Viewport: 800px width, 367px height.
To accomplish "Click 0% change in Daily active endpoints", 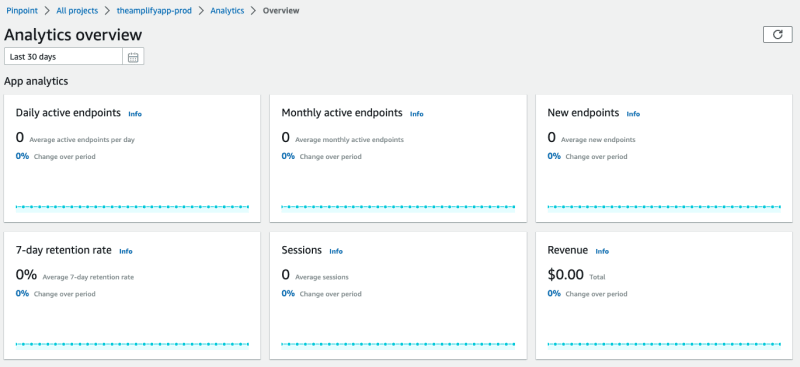I will (22, 156).
